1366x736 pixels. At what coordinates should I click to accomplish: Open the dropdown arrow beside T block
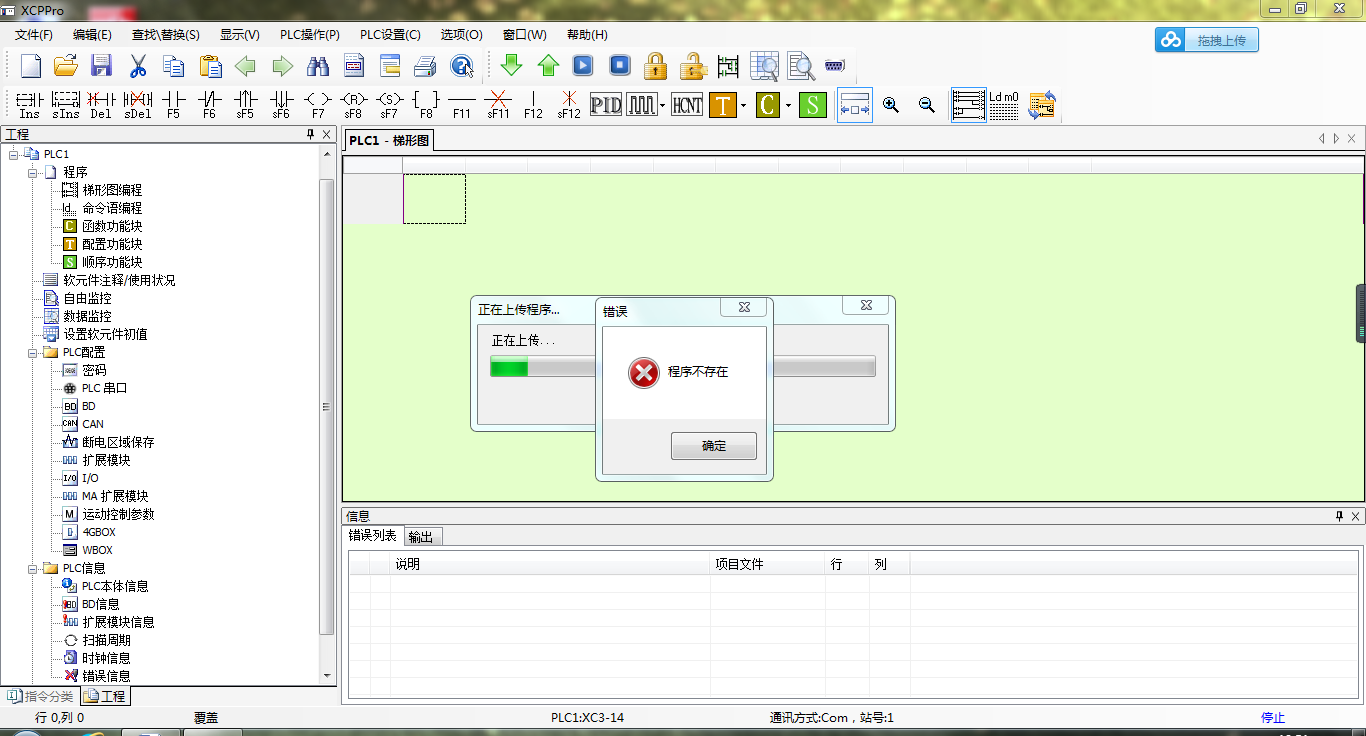(x=743, y=105)
